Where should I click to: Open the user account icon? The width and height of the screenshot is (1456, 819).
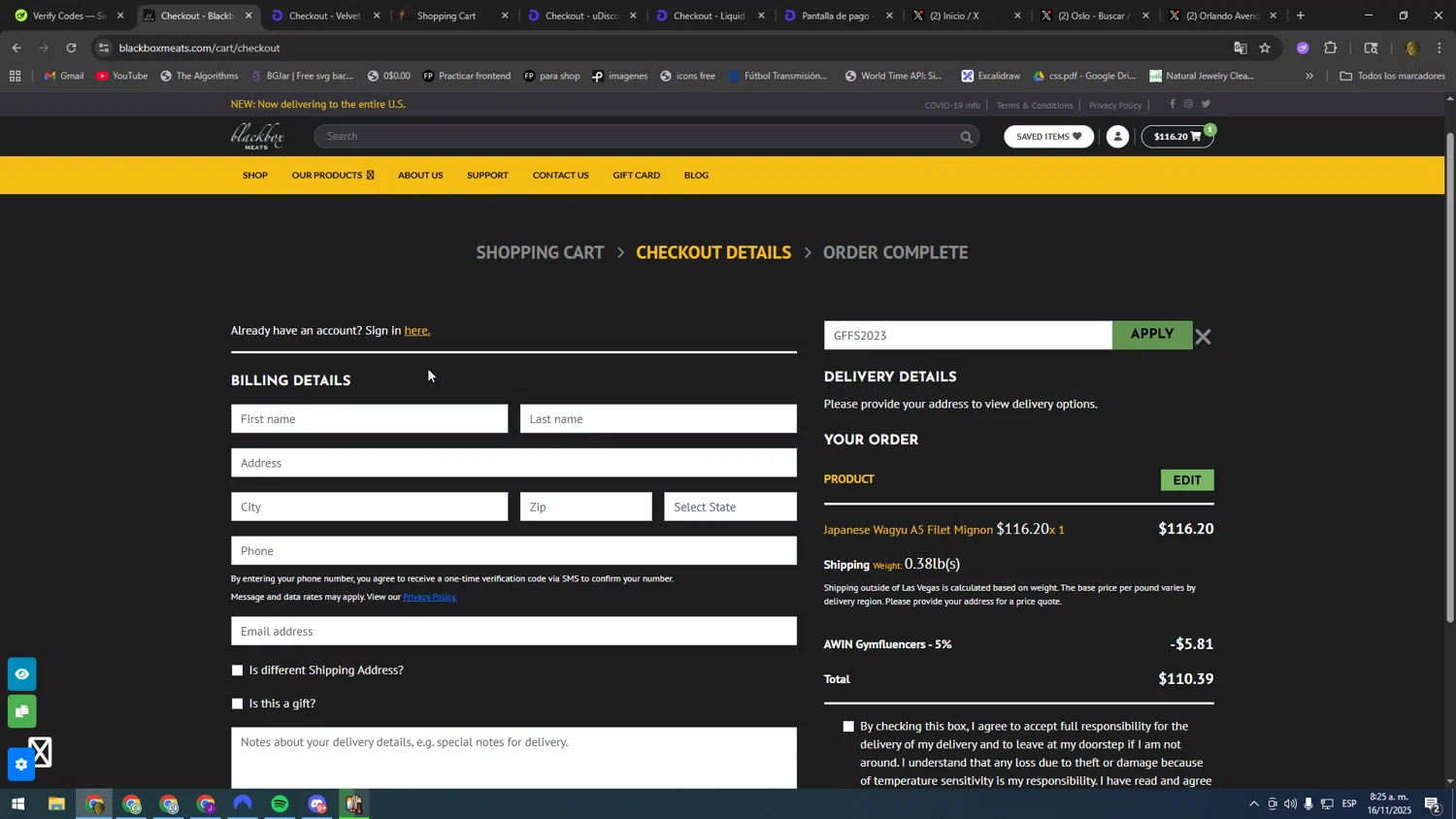(x=1117, y=137)
